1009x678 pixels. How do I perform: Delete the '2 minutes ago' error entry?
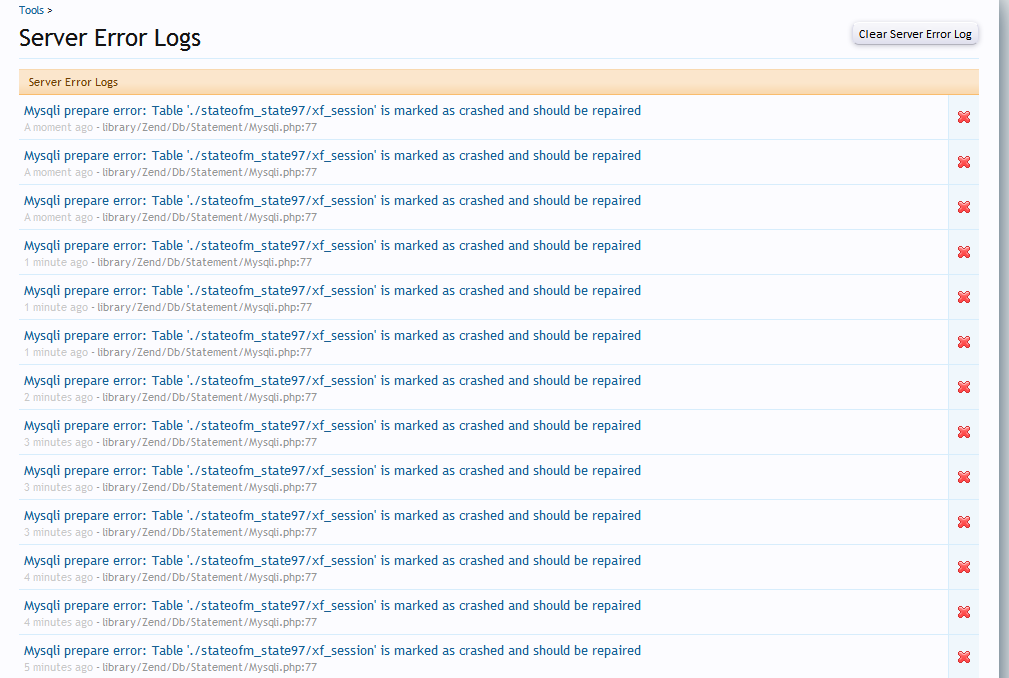[963, 387]
